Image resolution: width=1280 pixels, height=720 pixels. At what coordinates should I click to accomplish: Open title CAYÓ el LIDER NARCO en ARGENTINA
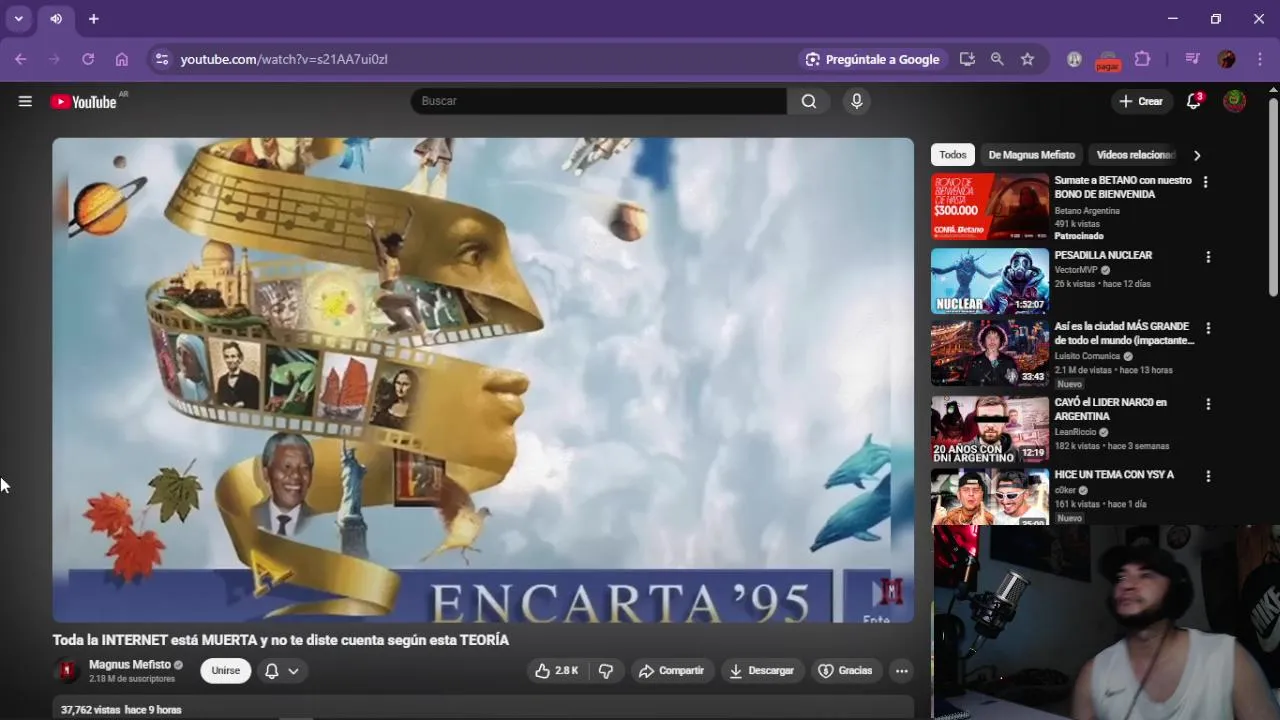(1110, 409)
